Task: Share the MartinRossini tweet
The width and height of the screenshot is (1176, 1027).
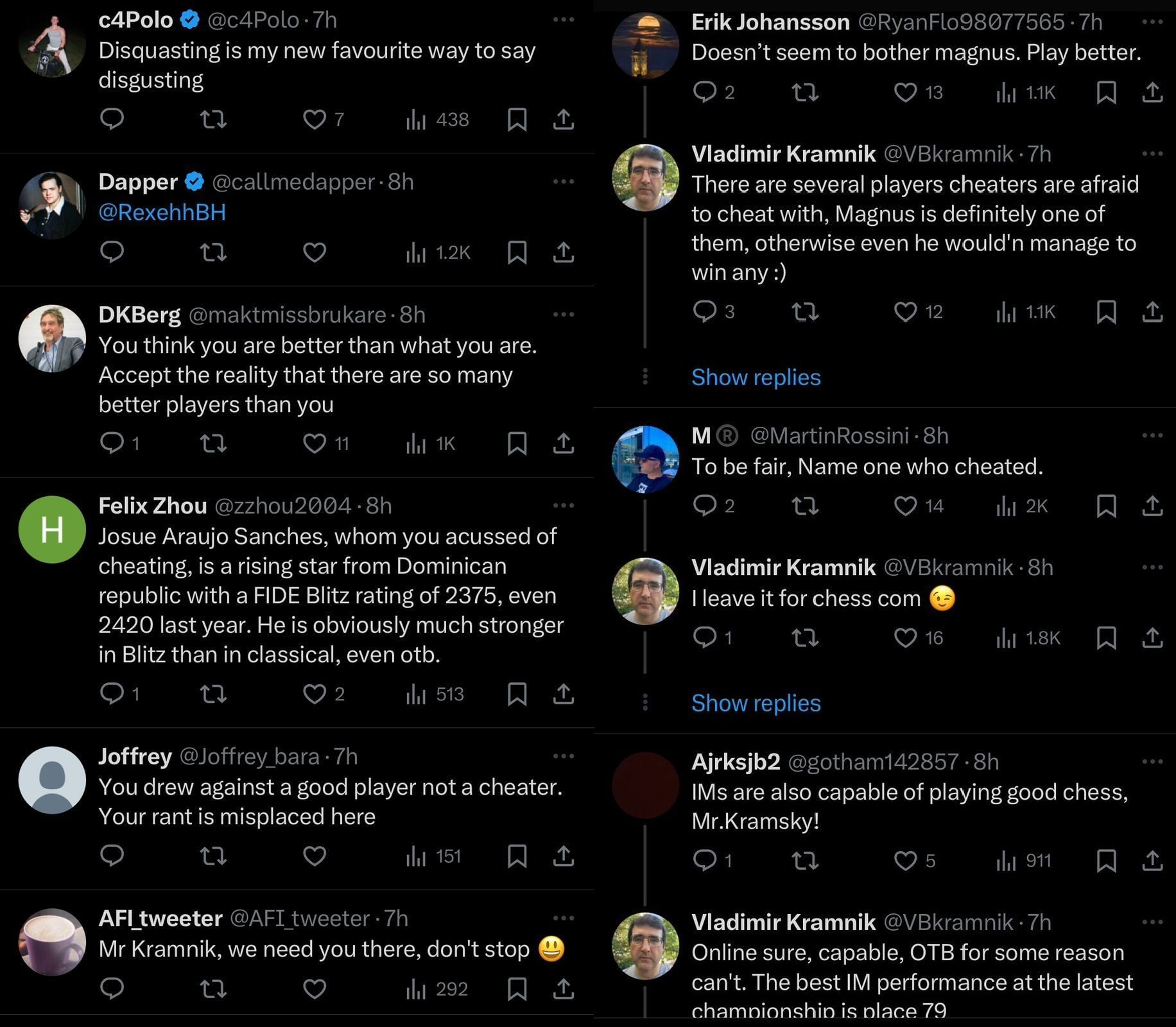Action: coord(1152,506)
